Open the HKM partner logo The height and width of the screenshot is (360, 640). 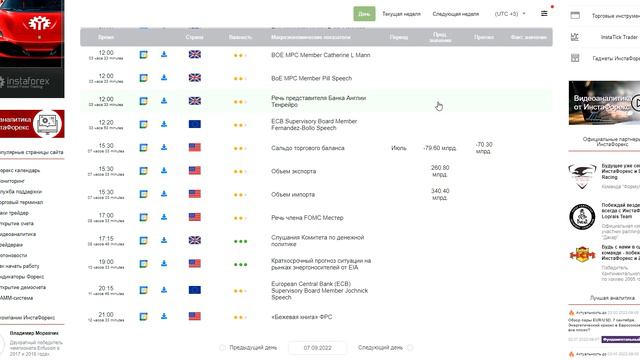(582, 255)
